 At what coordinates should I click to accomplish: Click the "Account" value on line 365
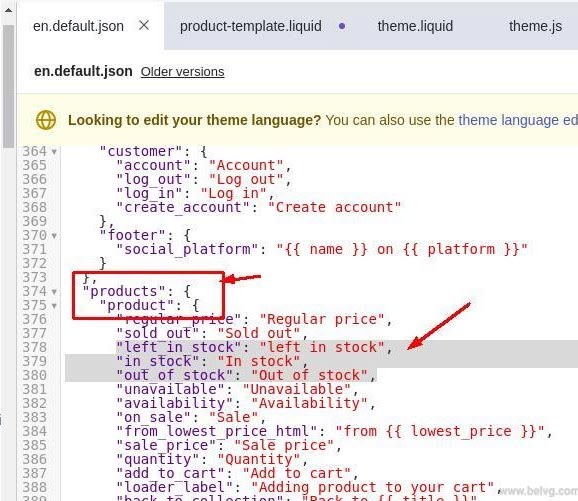(x=246, y=166)
